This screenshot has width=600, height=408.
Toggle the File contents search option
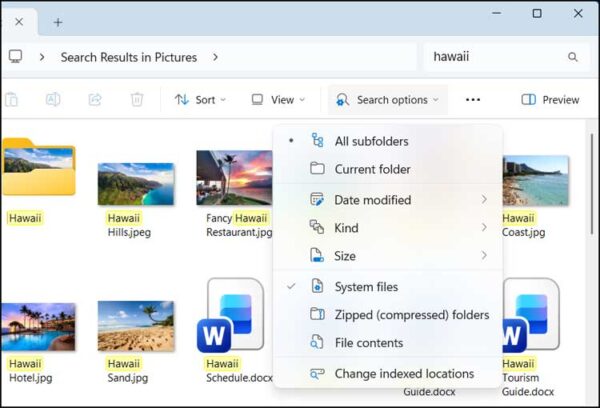click(x=387, y=343)
